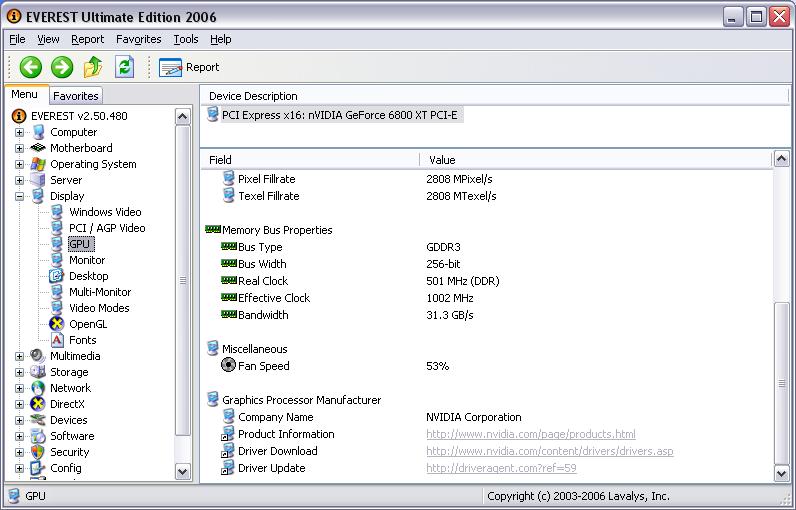The width and height of the screenshot is (796, 510).
Task: Click the Storage drive icon
Action: pos(38,372)
